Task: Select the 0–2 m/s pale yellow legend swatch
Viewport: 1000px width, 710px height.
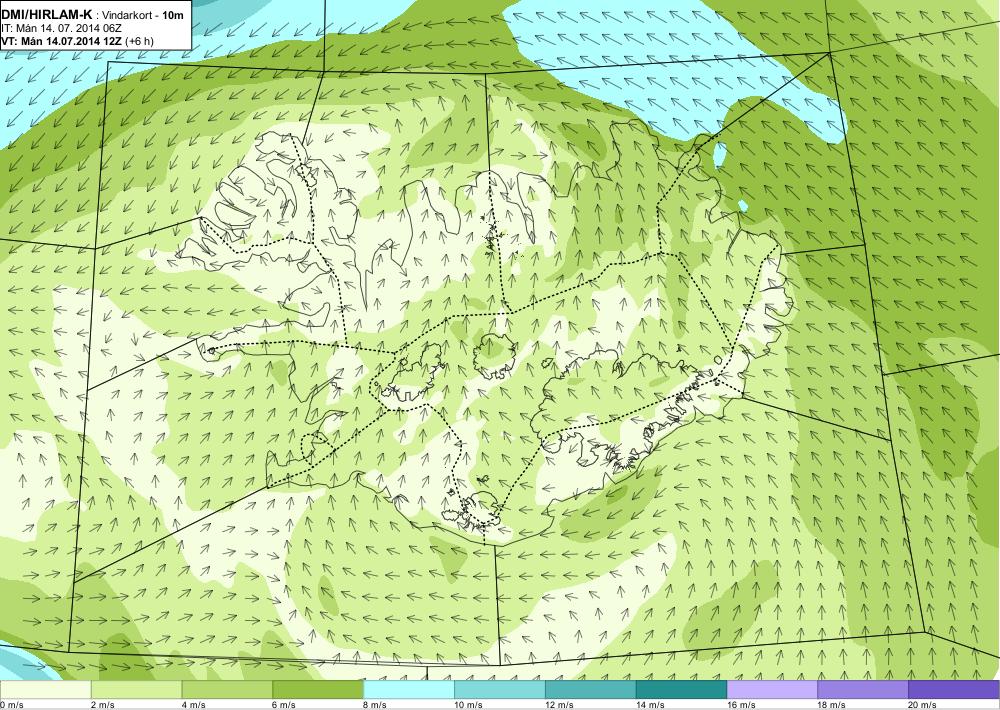Action: pyautogui.click(x=45, y=690)
